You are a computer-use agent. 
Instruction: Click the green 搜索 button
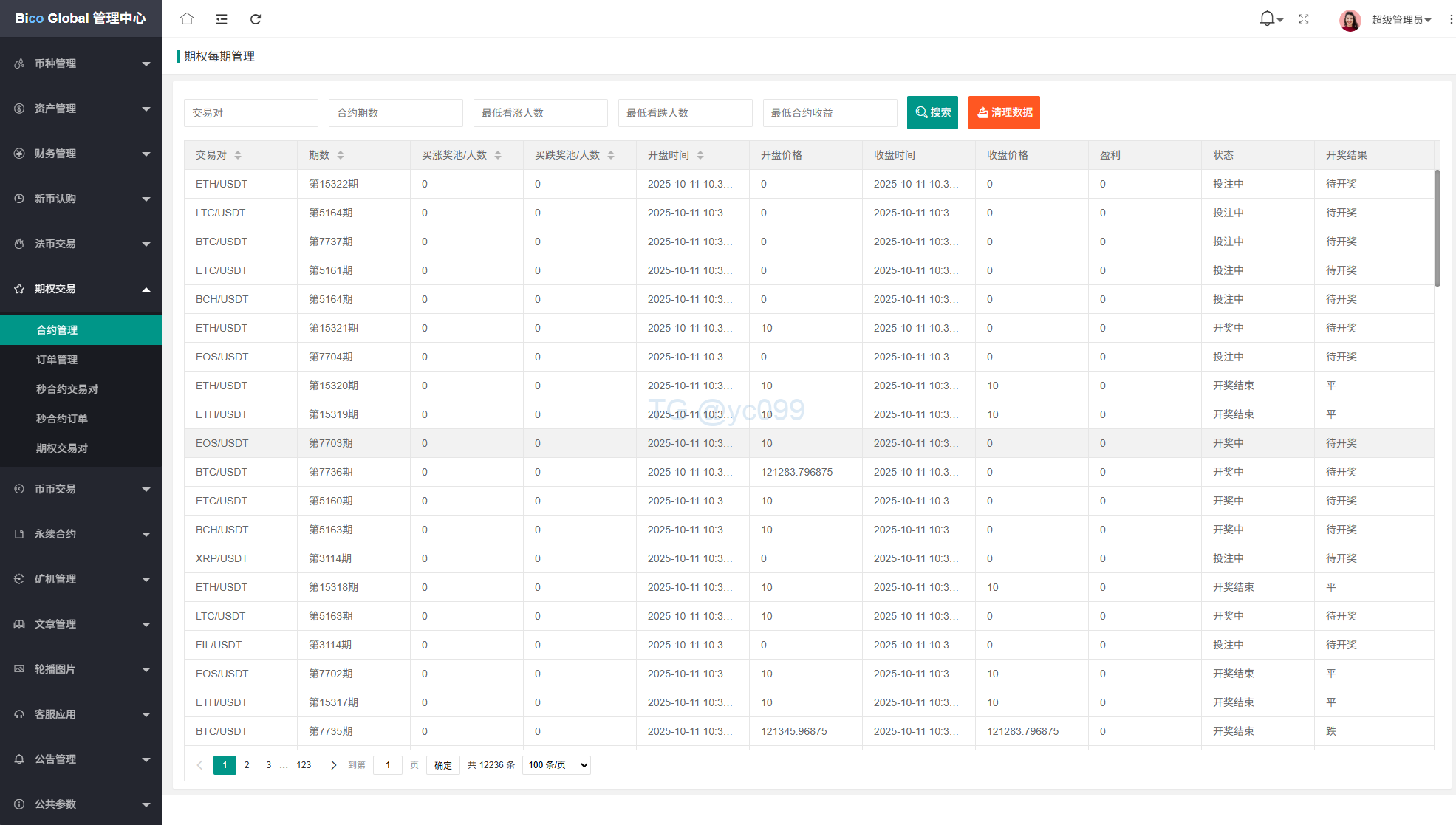(932, 112)
